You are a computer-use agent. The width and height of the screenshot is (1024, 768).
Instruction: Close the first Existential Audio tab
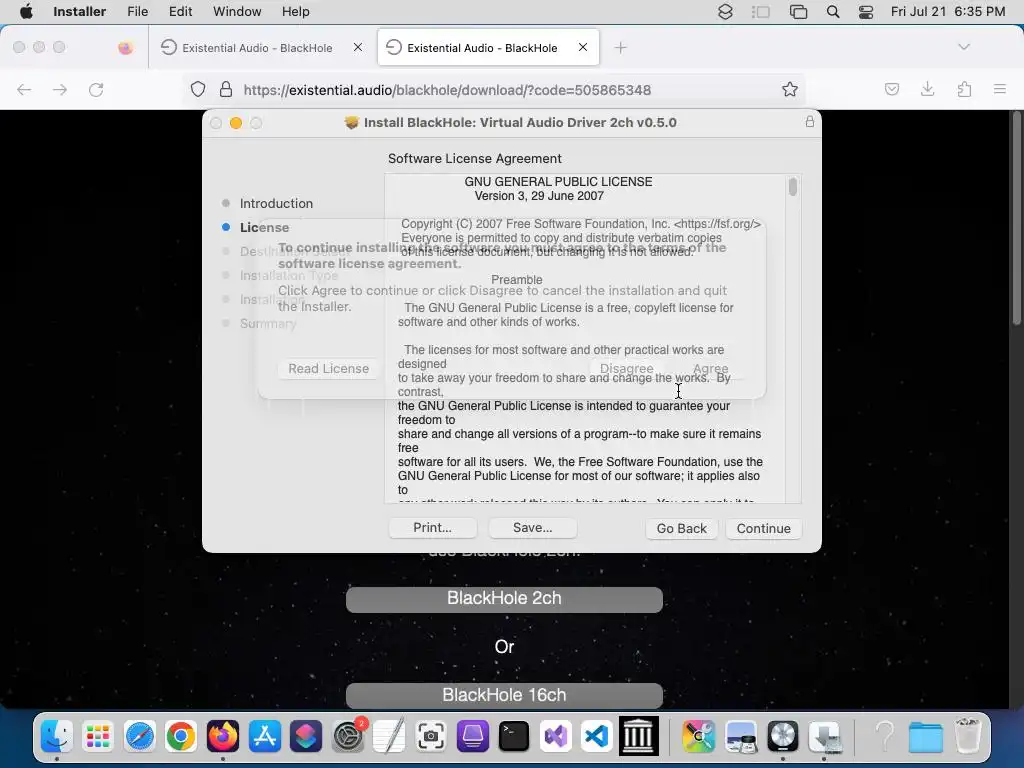coord(358,47)
